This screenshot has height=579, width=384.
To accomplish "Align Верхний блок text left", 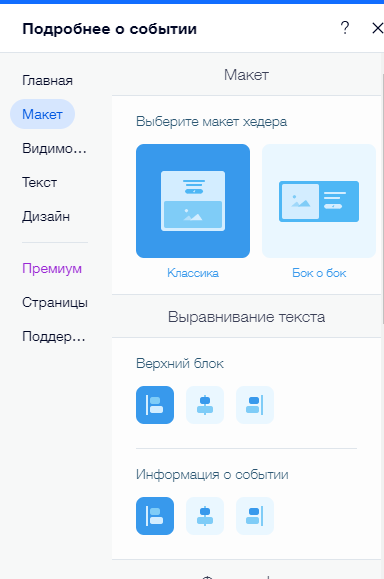I will [155, 405].
